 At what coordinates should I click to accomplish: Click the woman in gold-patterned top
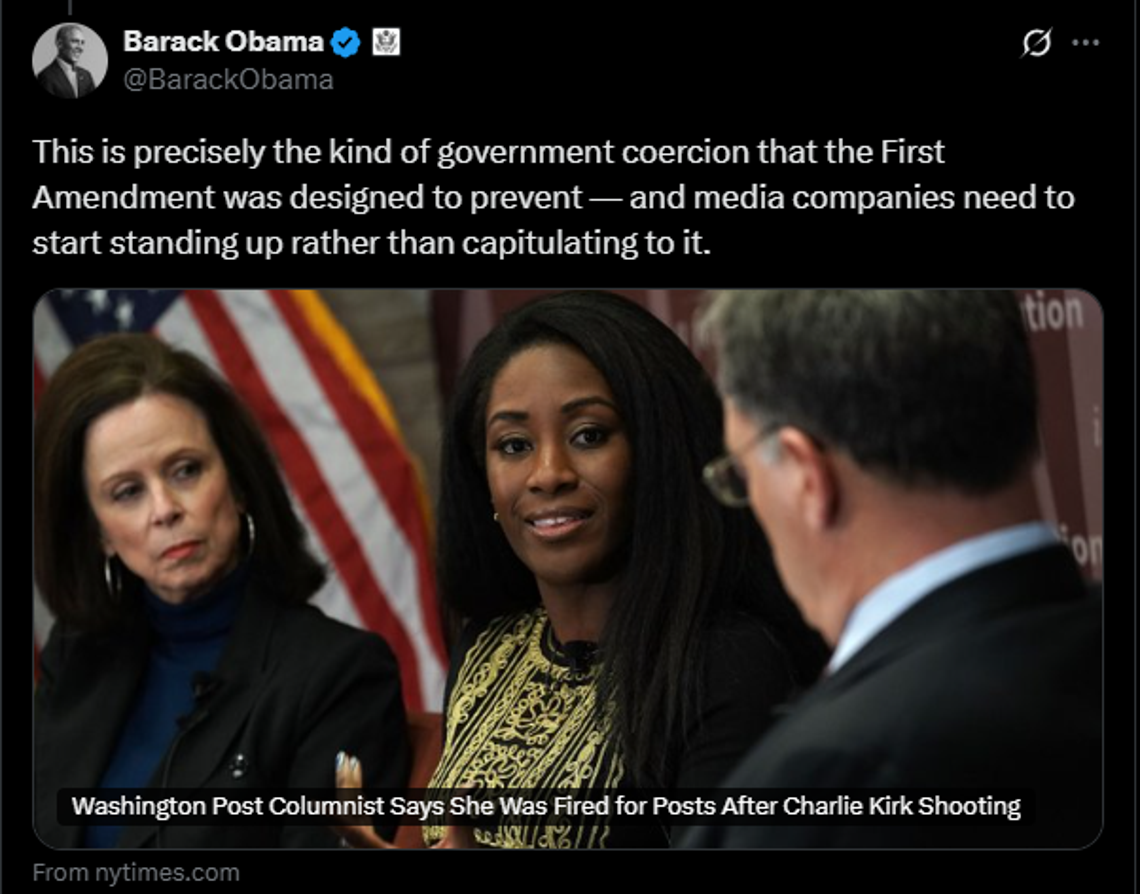(582, 567)
